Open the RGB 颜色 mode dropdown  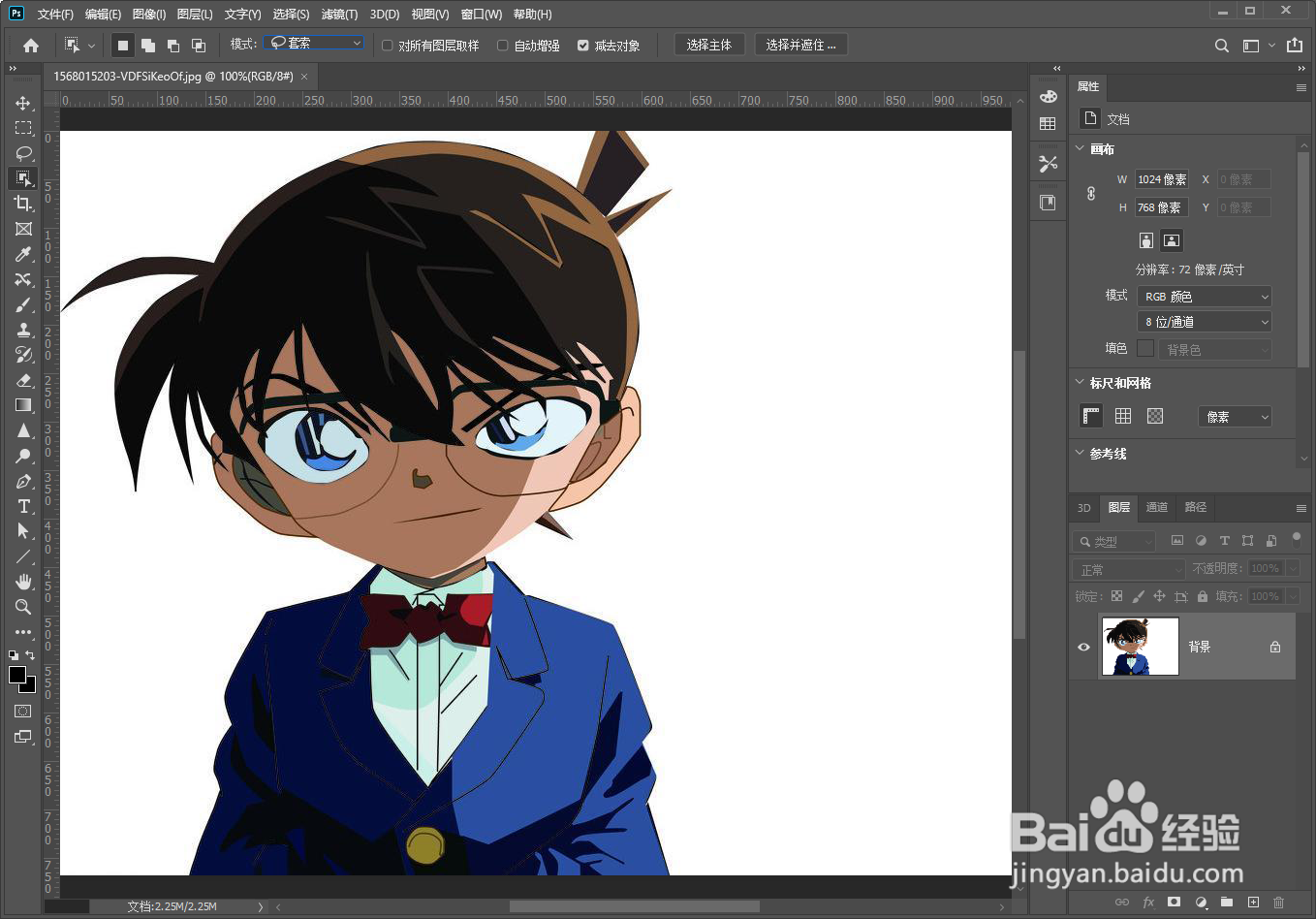(1204, 297)
